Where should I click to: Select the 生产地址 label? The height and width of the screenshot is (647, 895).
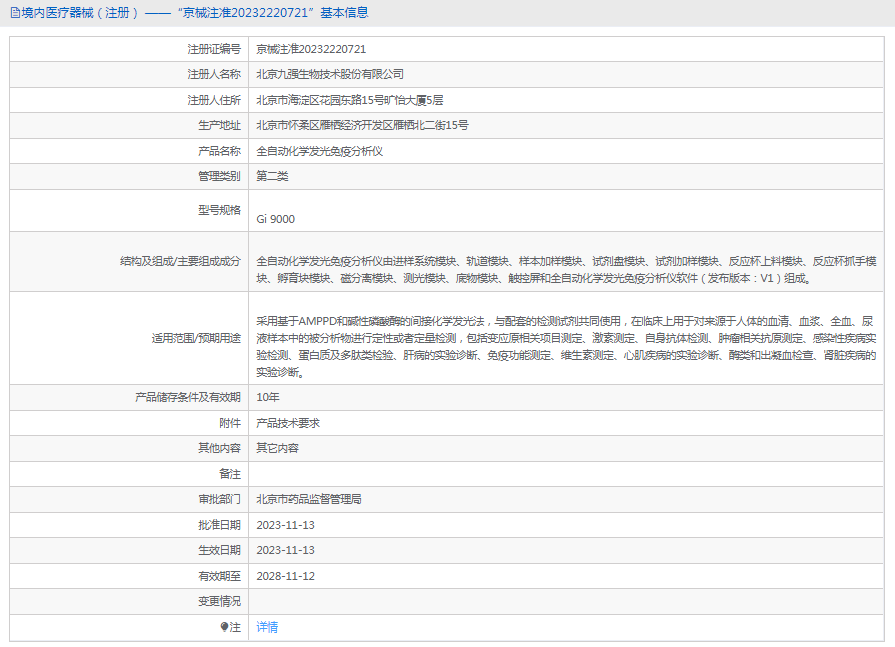(x=219, y=126)
